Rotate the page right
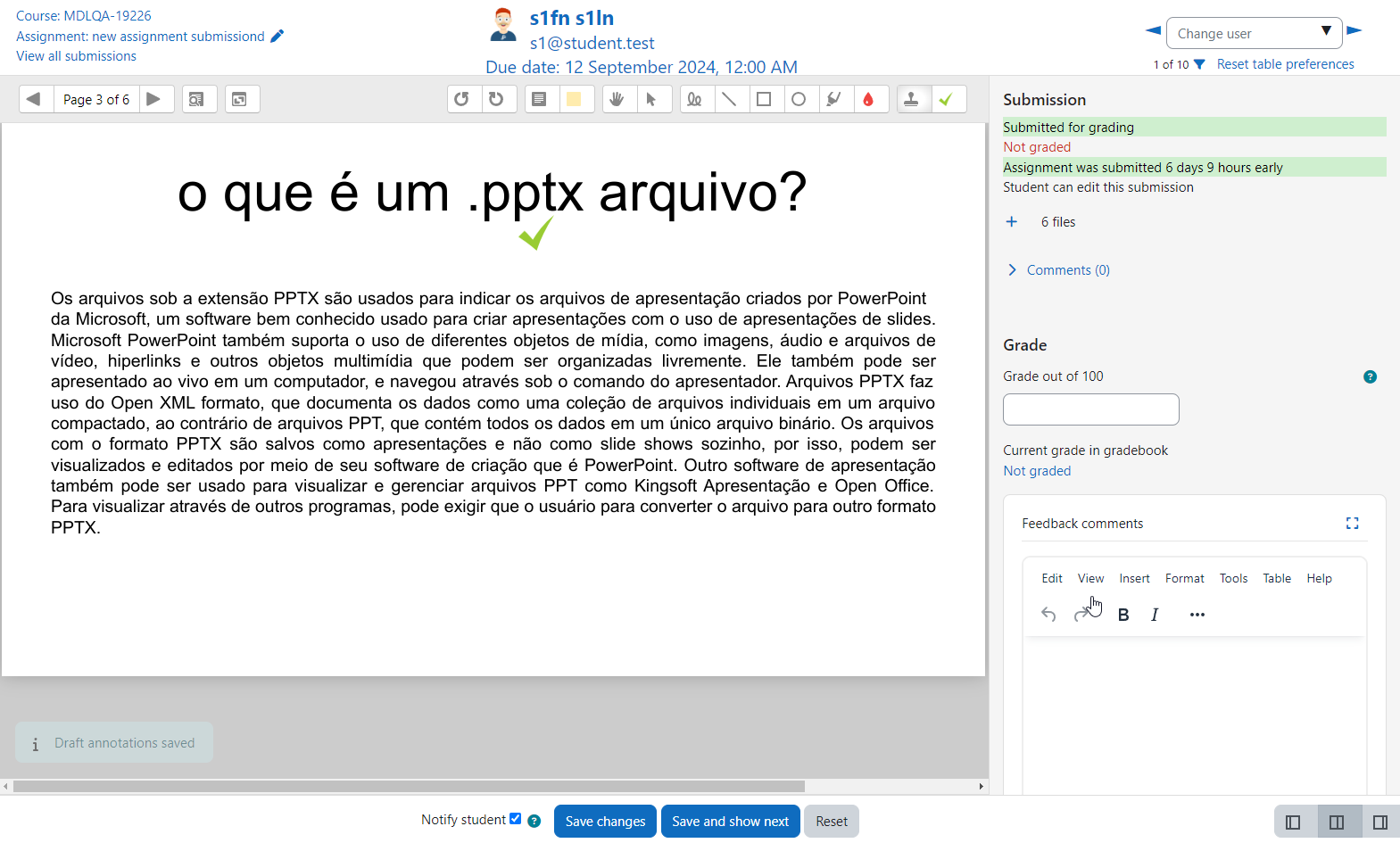Image resolution: width=1400 pixels, height=843 pixels. pos(499,99)
